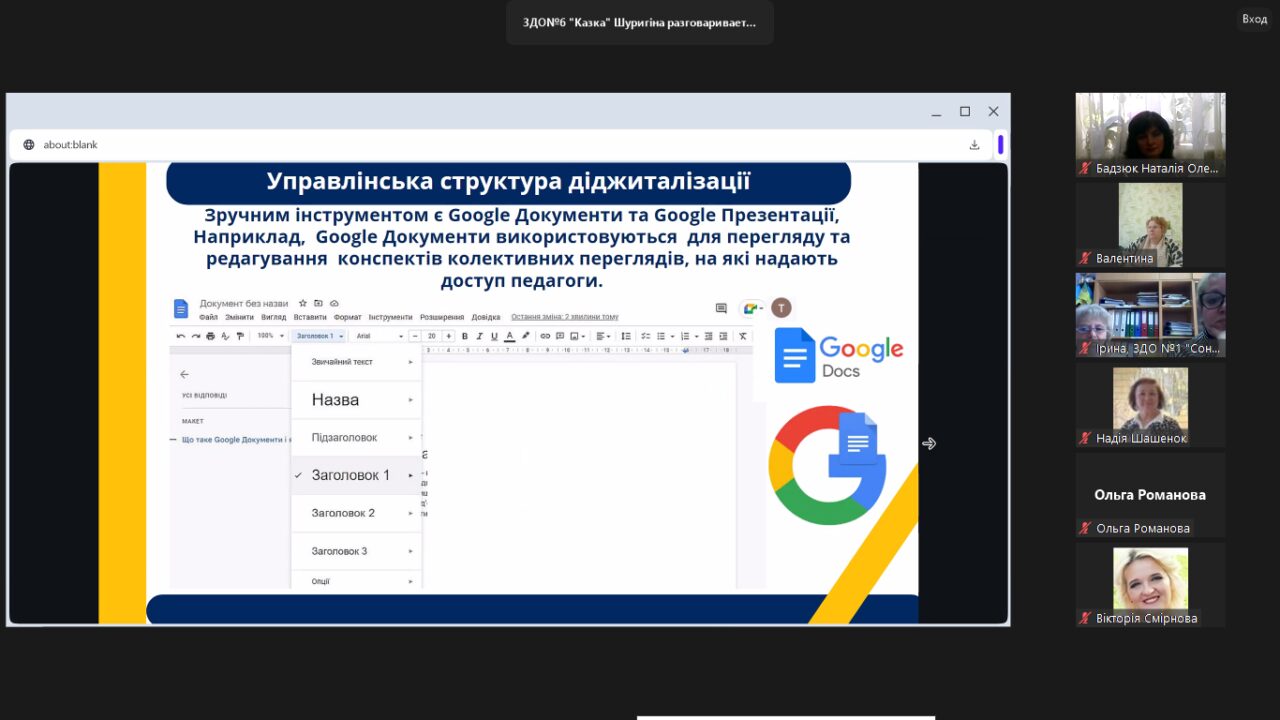Select 'Назва' style option
The height and width of the screenshot is (720, 1280).
tap(357, 400)
